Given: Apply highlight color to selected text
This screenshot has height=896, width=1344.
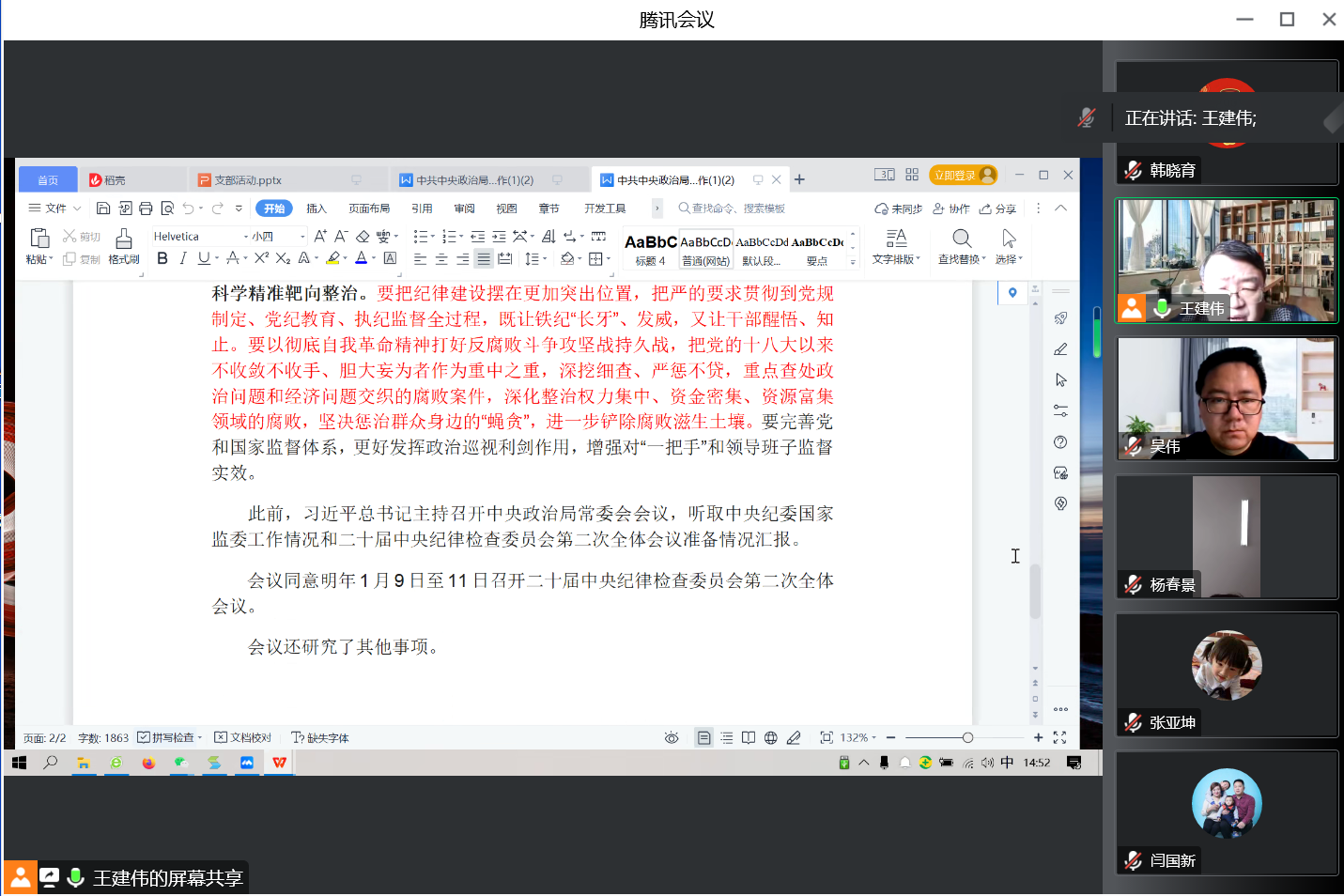Looking at the screenshot, I should [x=334, y=257].
